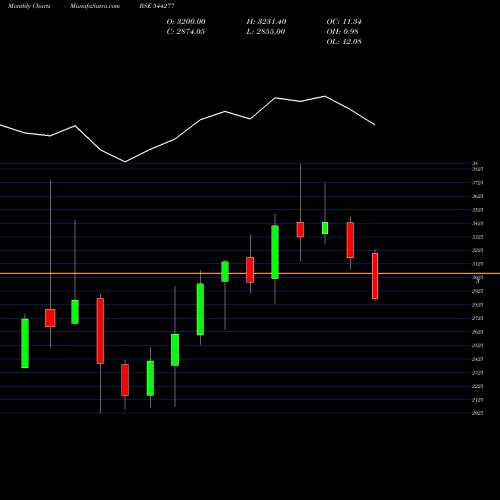500x500 pixels.
Task: Click the 3625 price axis label
Action: tap(478, 196)
